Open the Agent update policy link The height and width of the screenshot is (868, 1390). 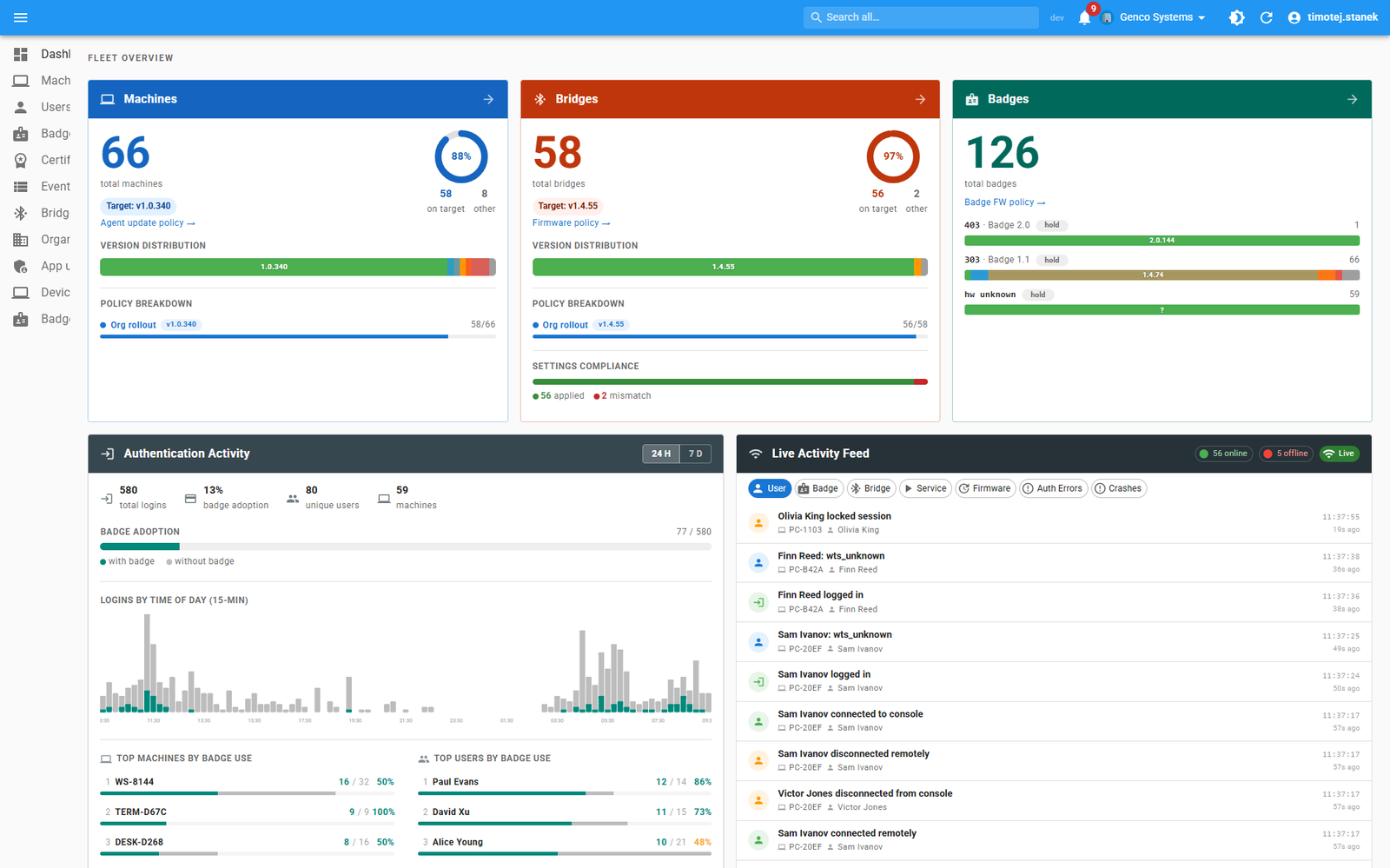tap(148, 223)
